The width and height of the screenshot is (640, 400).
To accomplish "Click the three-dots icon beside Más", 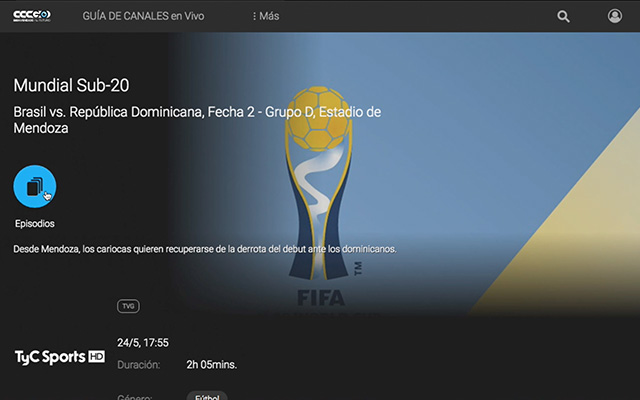I will tap(254, 16).
